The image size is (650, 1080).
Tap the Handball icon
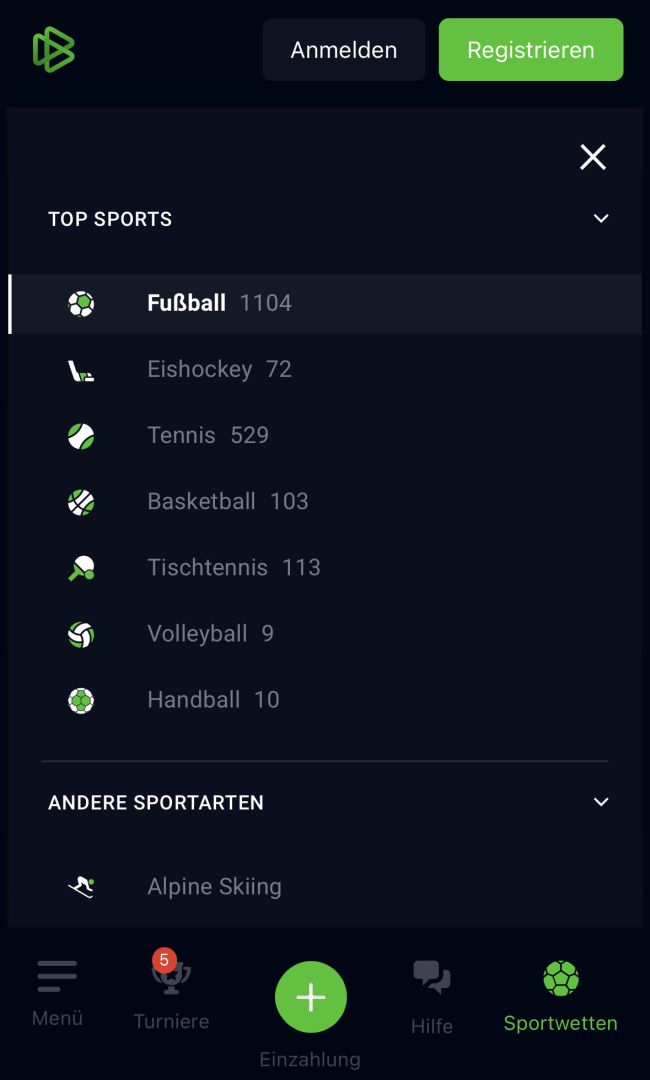(x=81, y=700)
